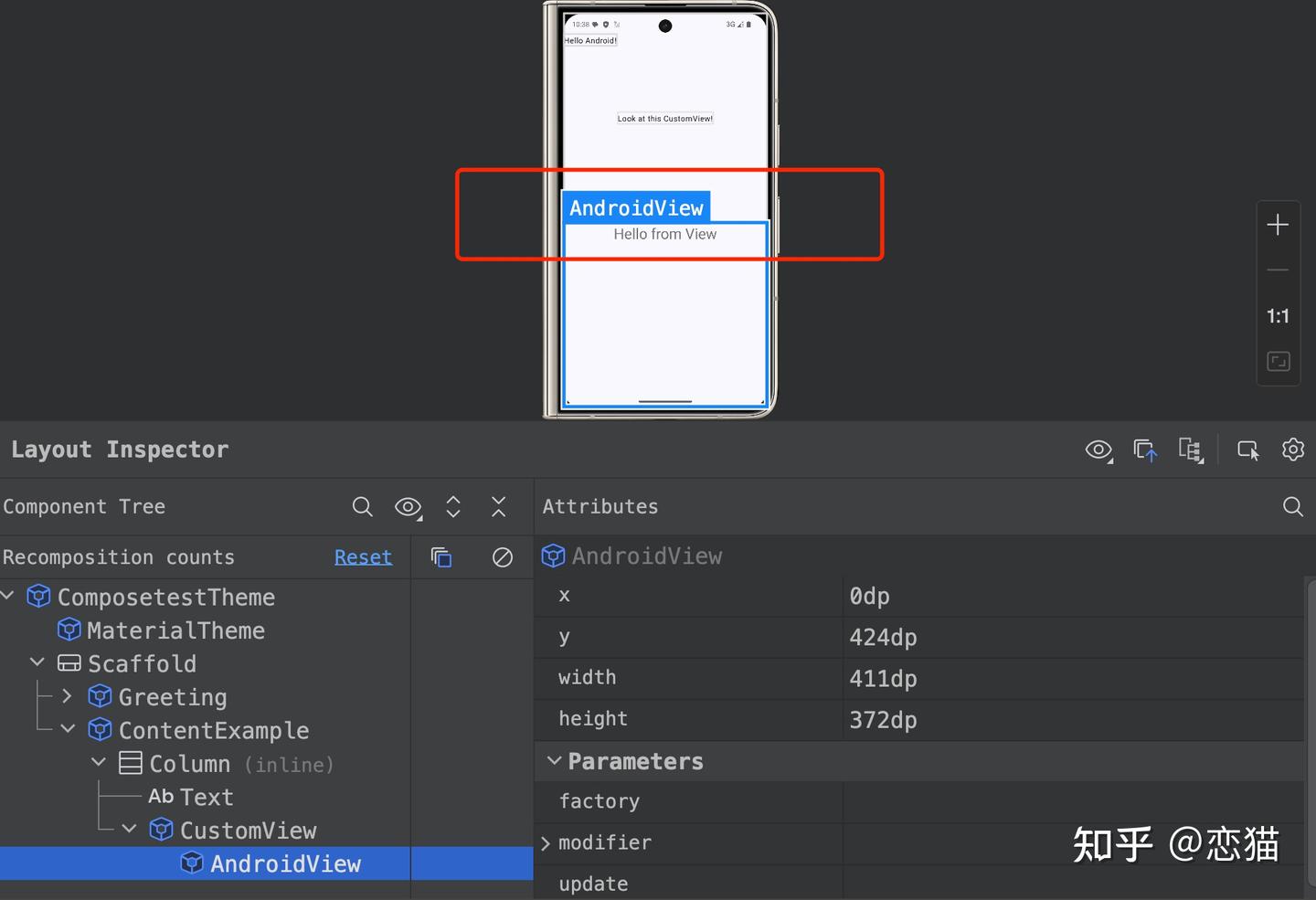The height and width of the screenshot is (900, 1316).
Task: Collapse the ComposetestTheme node
Action: 8,596
